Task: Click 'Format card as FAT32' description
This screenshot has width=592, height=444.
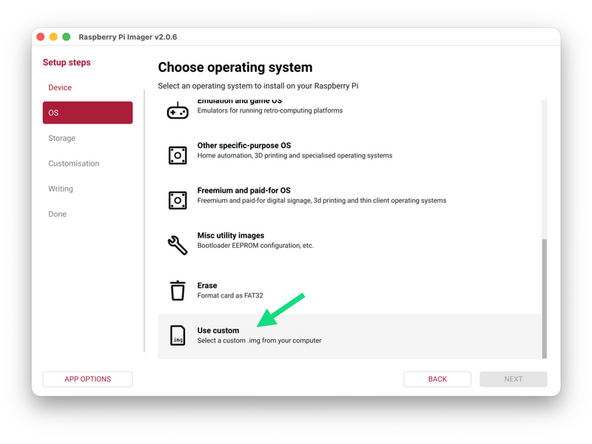Action: click(x=230, y=296)
